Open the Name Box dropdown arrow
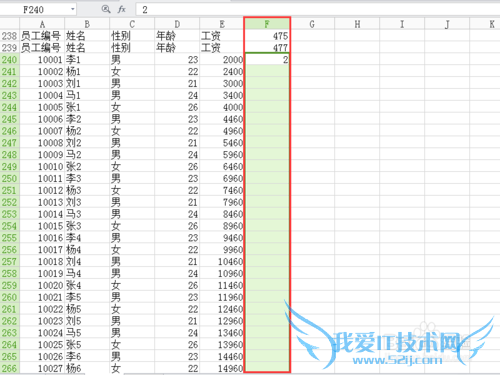The width and height of the screenshot is (500, 375). 72,9
